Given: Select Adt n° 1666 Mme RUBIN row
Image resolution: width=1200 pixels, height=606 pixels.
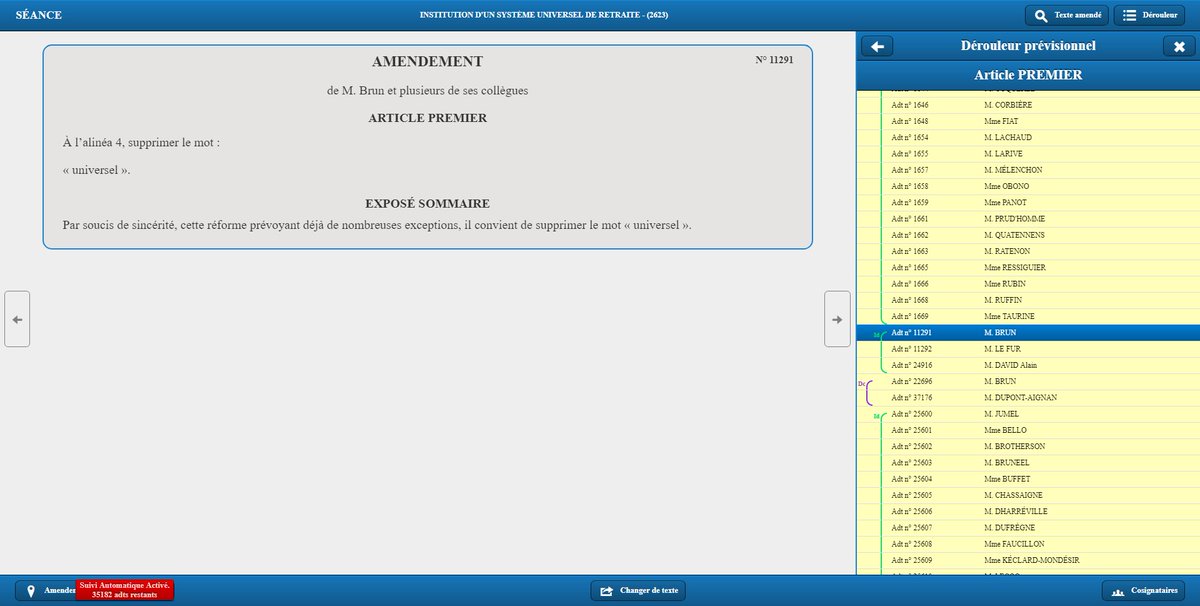Looking at the screenshot, I should (x=1028, y=284).
